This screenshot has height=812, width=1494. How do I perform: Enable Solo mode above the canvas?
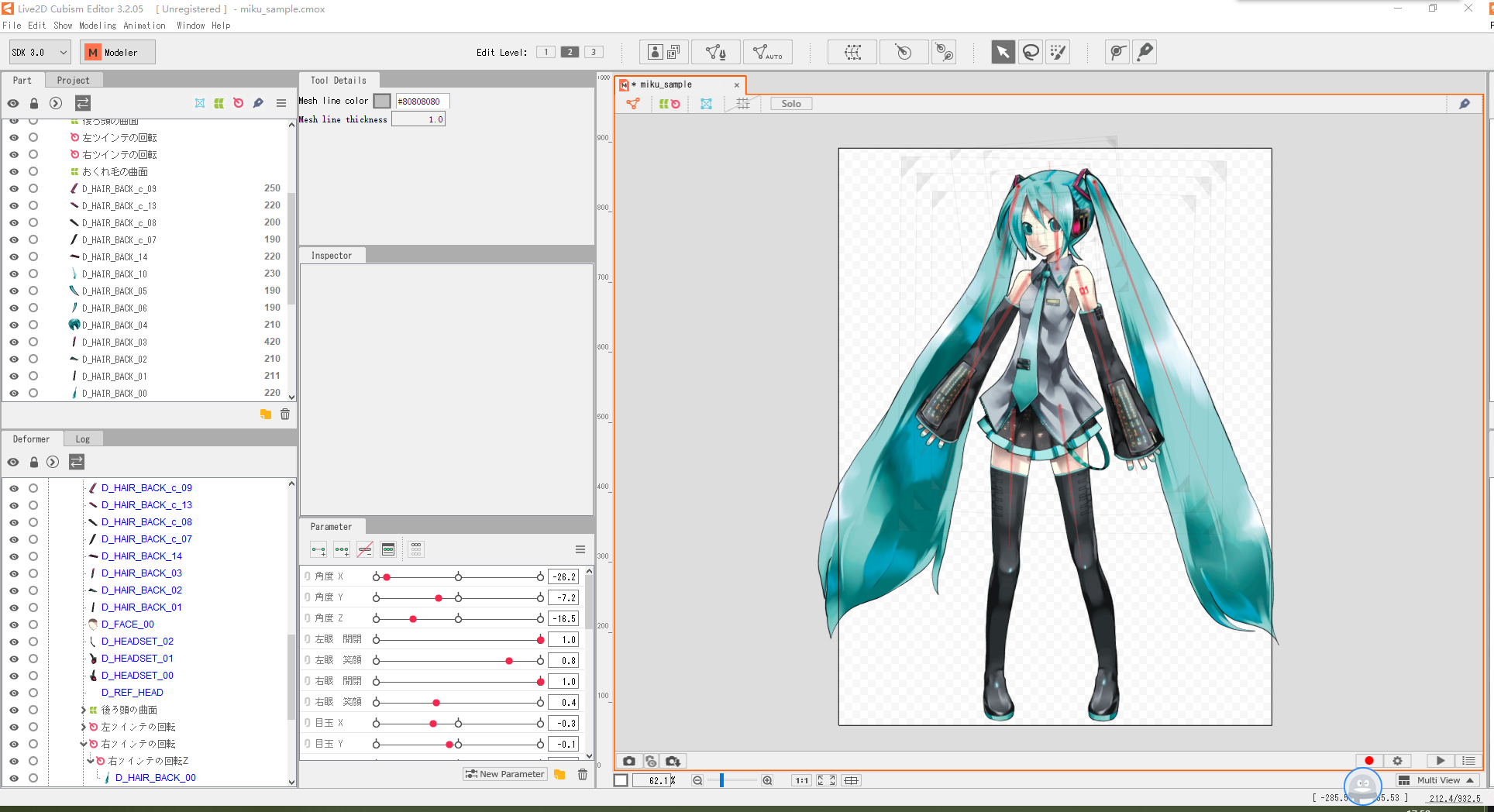790,103
